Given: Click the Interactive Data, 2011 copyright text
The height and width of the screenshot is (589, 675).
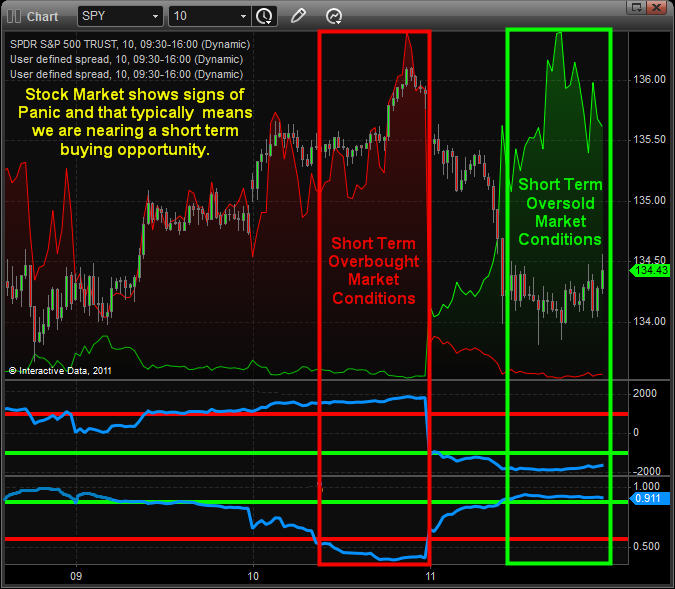Looking at the screenshot, I should [60, 371].
